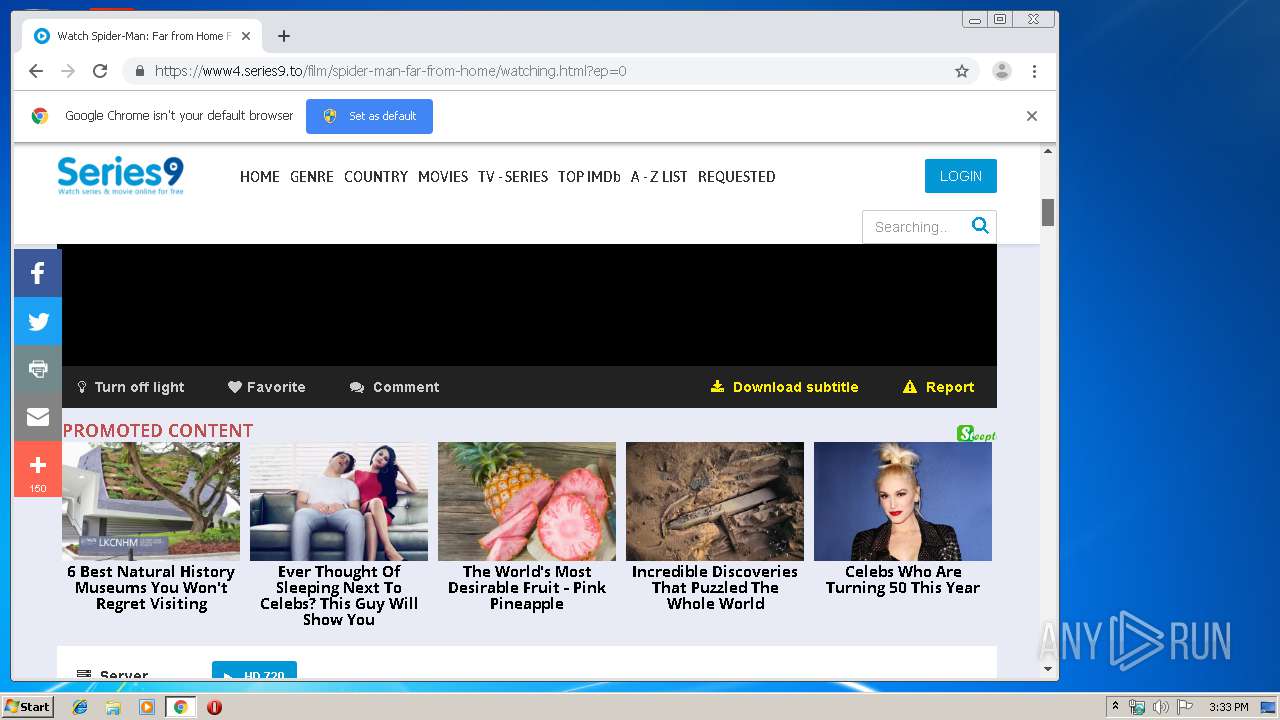The image size is (1280, 720).
Task: Open GENRE menu
Action: [312, 176]
